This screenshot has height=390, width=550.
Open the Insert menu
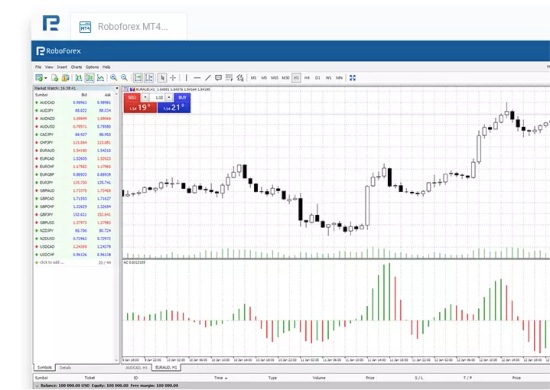(62, 67)
